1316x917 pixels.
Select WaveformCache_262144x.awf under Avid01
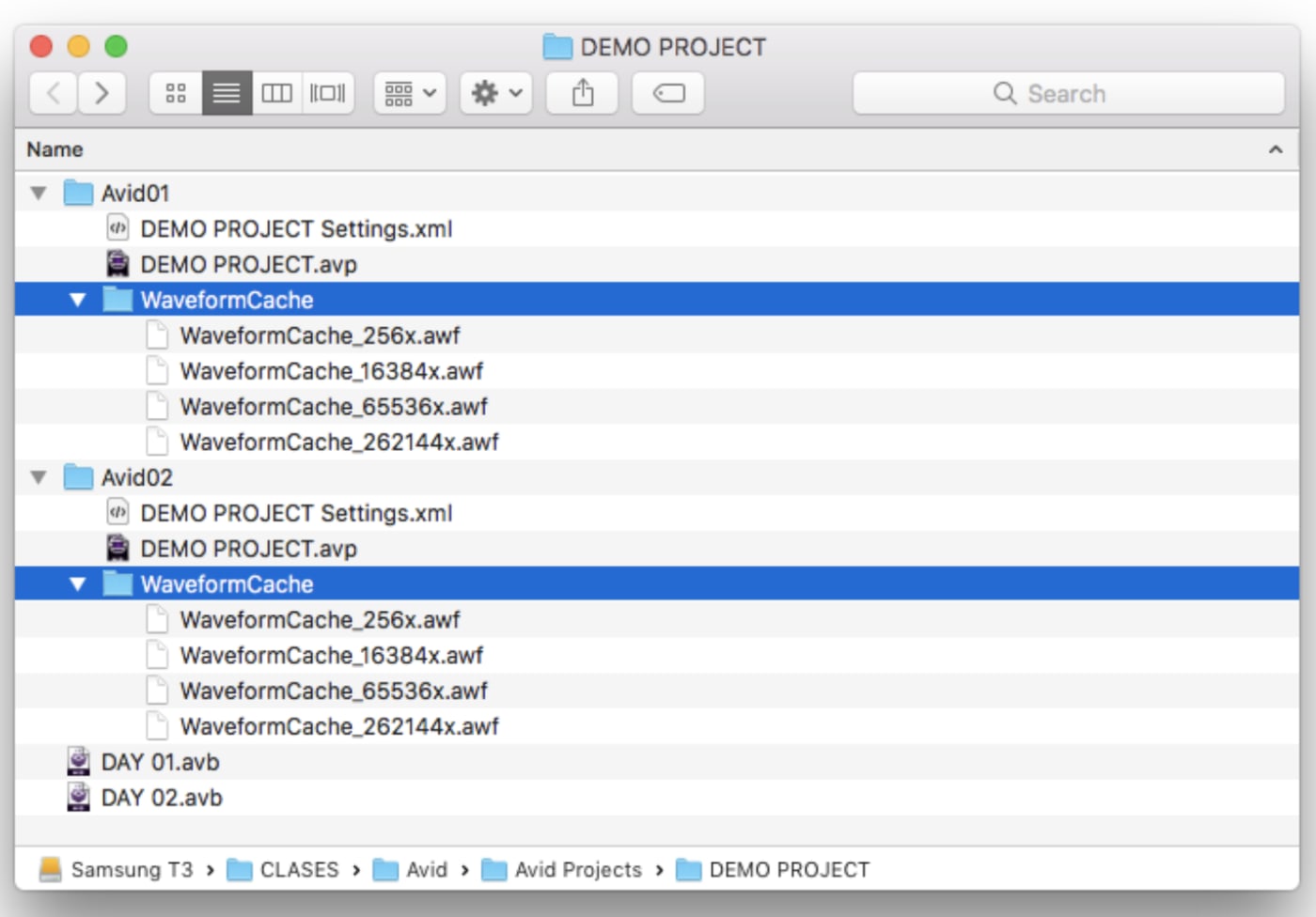point(339,443)
